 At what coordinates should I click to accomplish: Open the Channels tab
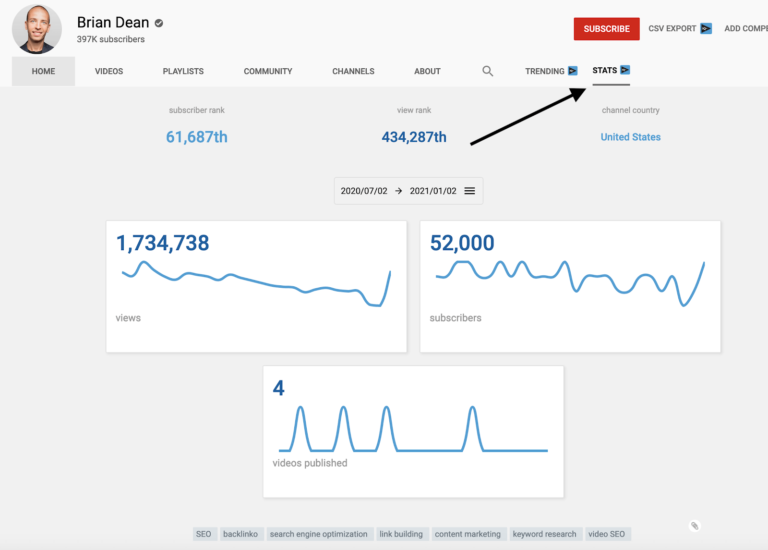click(x=353, y=71)
